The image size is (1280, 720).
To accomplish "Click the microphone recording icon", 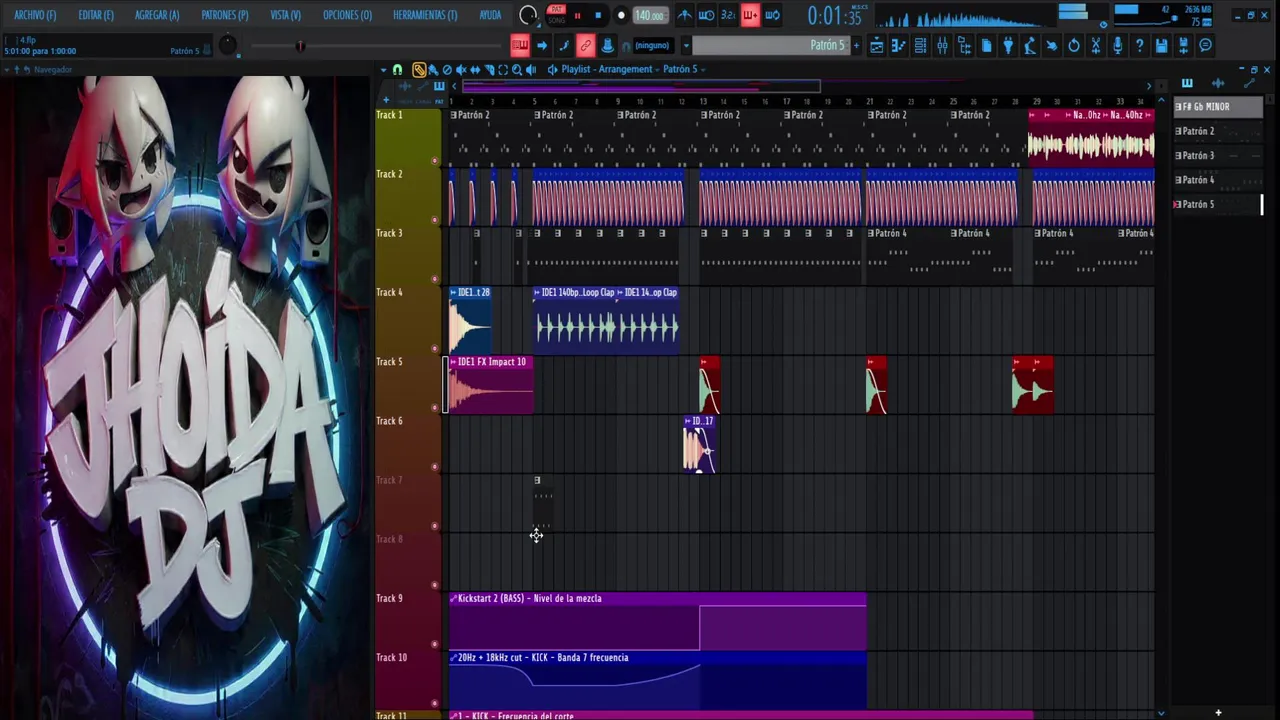I will 1118,45.
